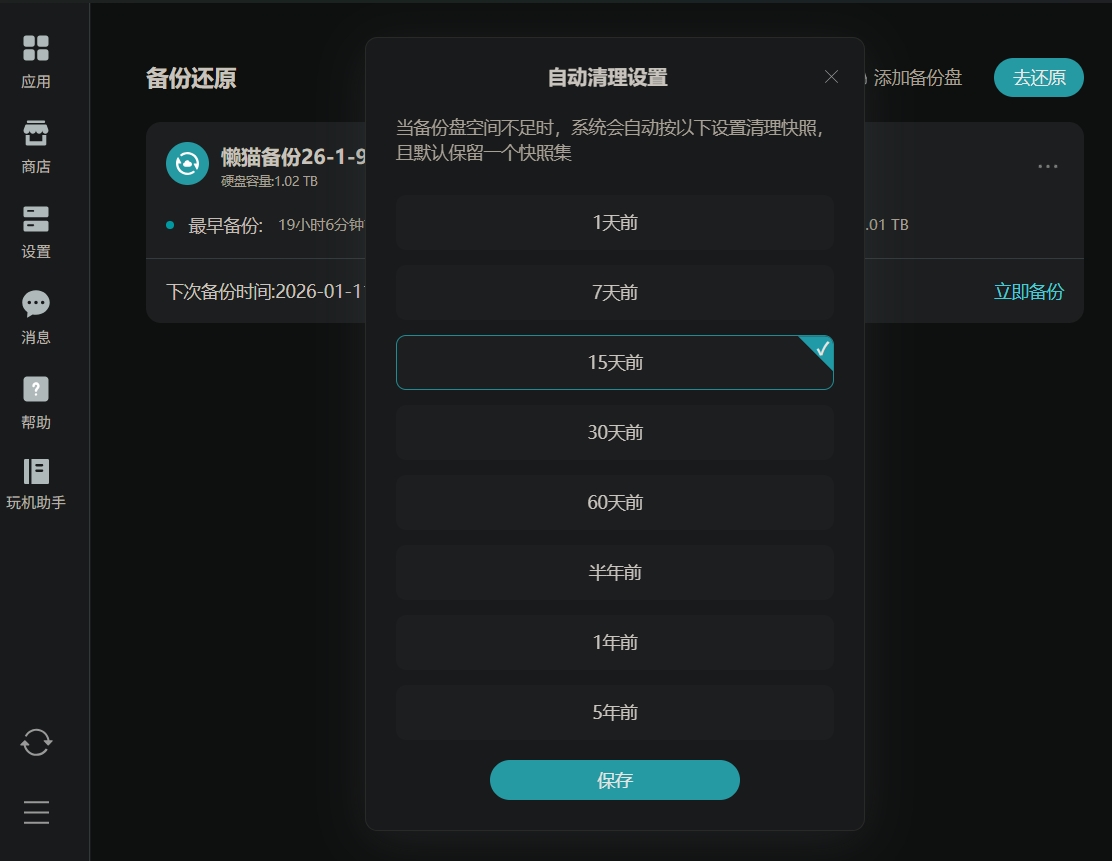
Task: Choose the 60天前 option
Action: click(615, 502)
